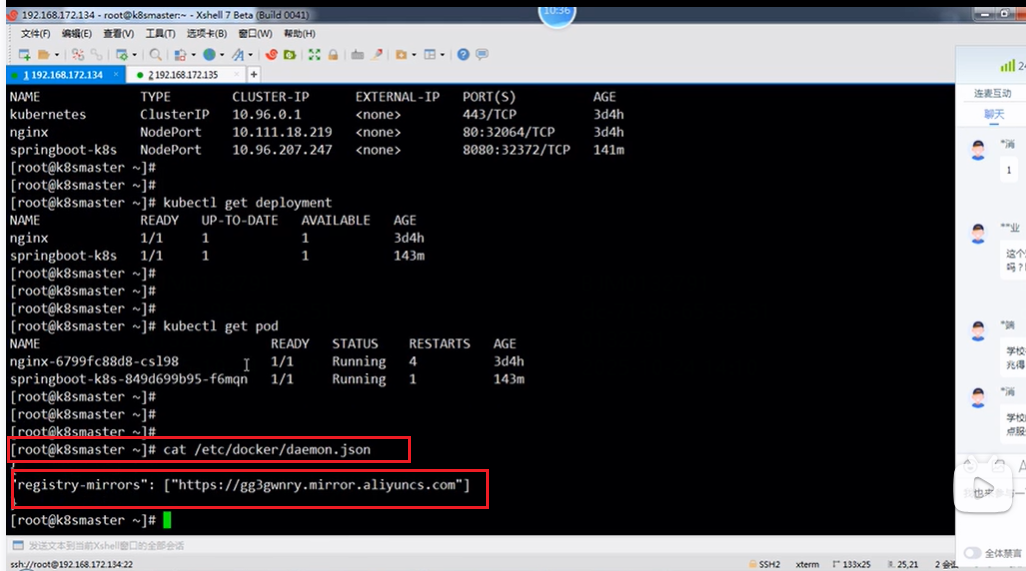The image size is (1026, 571).
Task: Click the first chat avatar in side panel
Action: click(x=978, y=150)
